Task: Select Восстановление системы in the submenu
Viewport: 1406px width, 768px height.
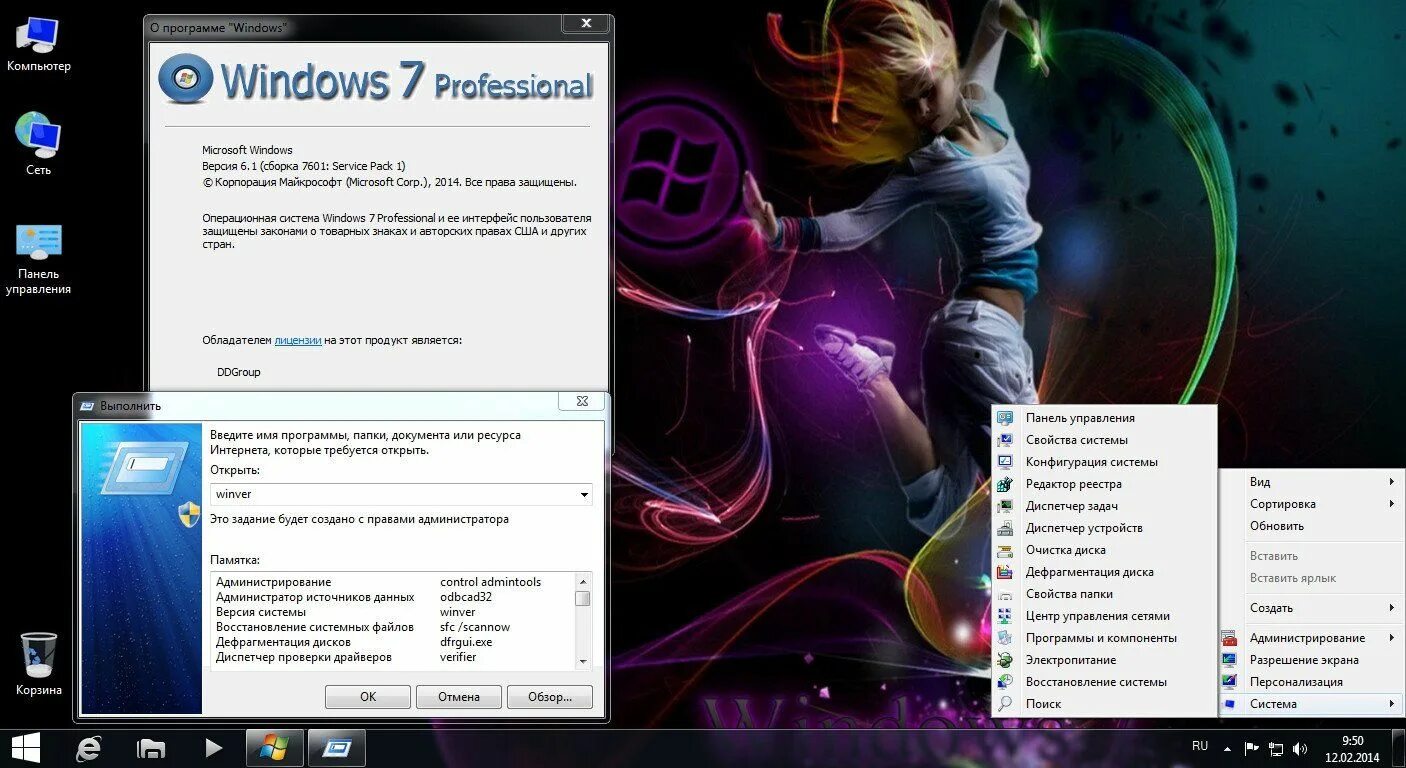Action: 1104,682
